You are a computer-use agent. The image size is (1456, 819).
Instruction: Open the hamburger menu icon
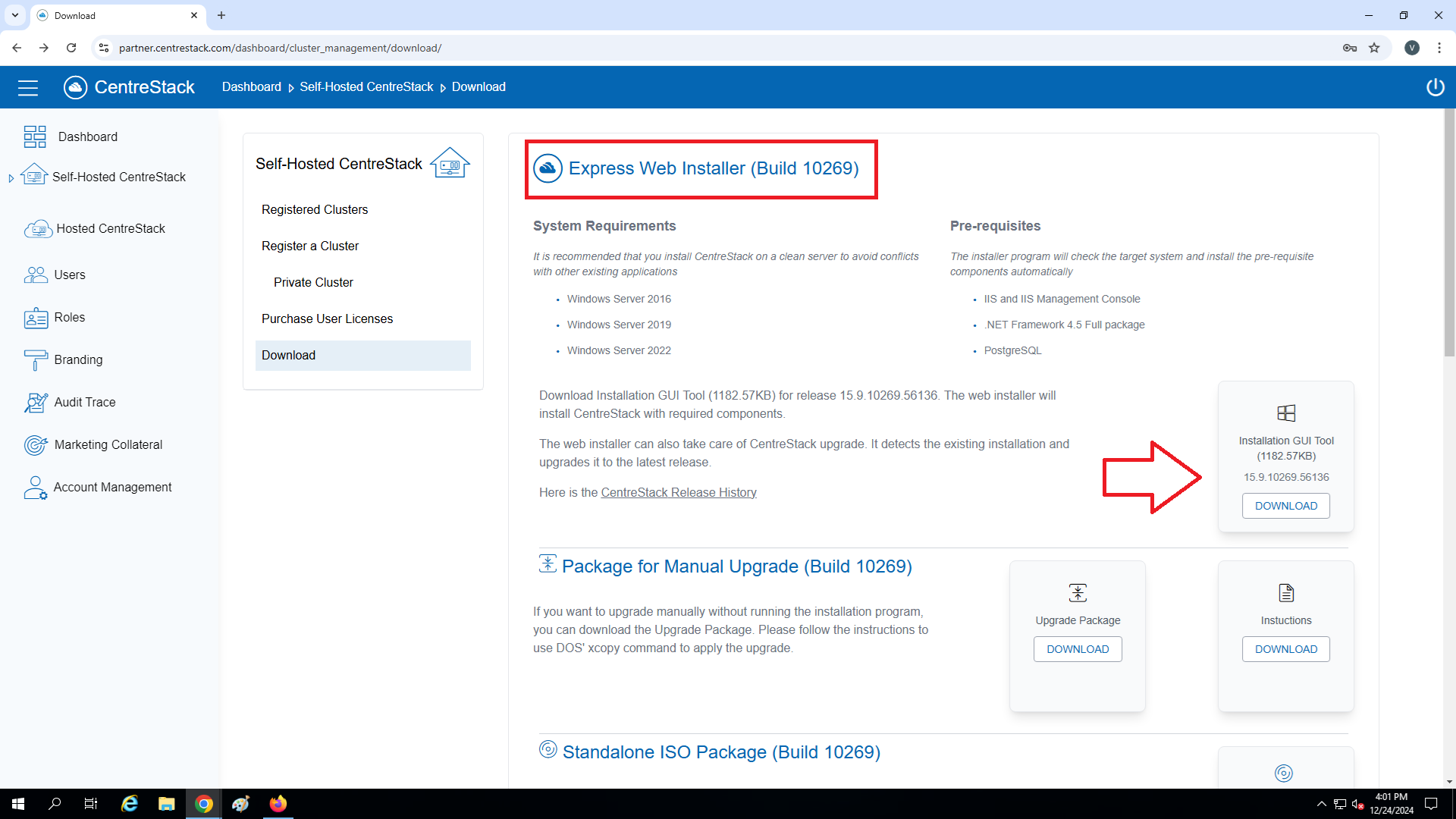pos(28,88)
